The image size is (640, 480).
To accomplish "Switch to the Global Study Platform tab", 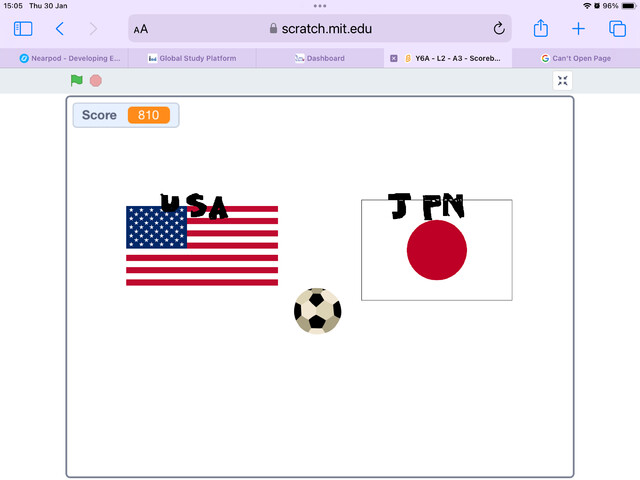I will (x=192, y=58).
